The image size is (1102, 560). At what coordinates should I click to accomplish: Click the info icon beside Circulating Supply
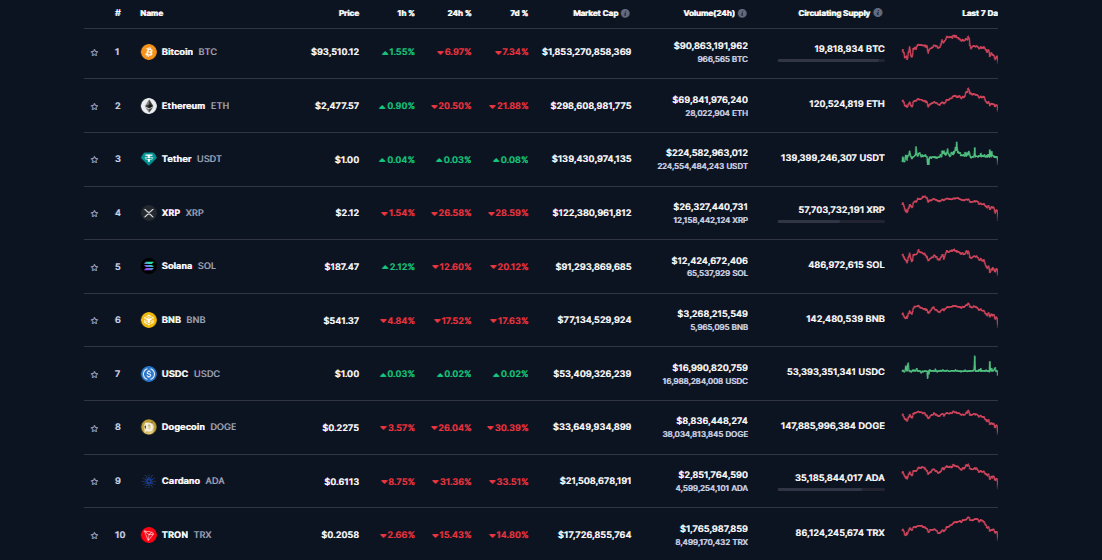[x=878, y=13]
